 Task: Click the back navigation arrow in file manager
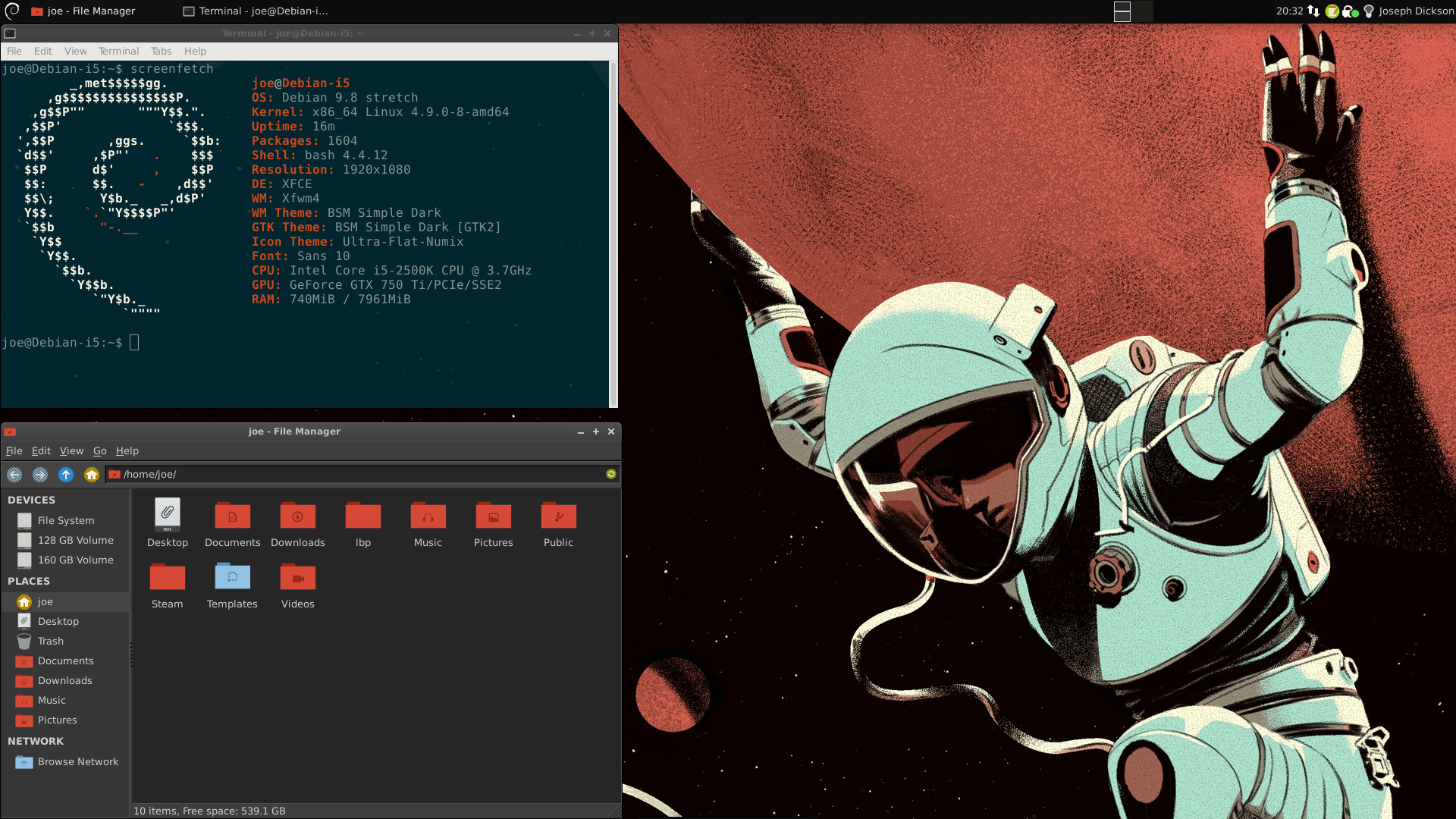click(x=14, y=475)
